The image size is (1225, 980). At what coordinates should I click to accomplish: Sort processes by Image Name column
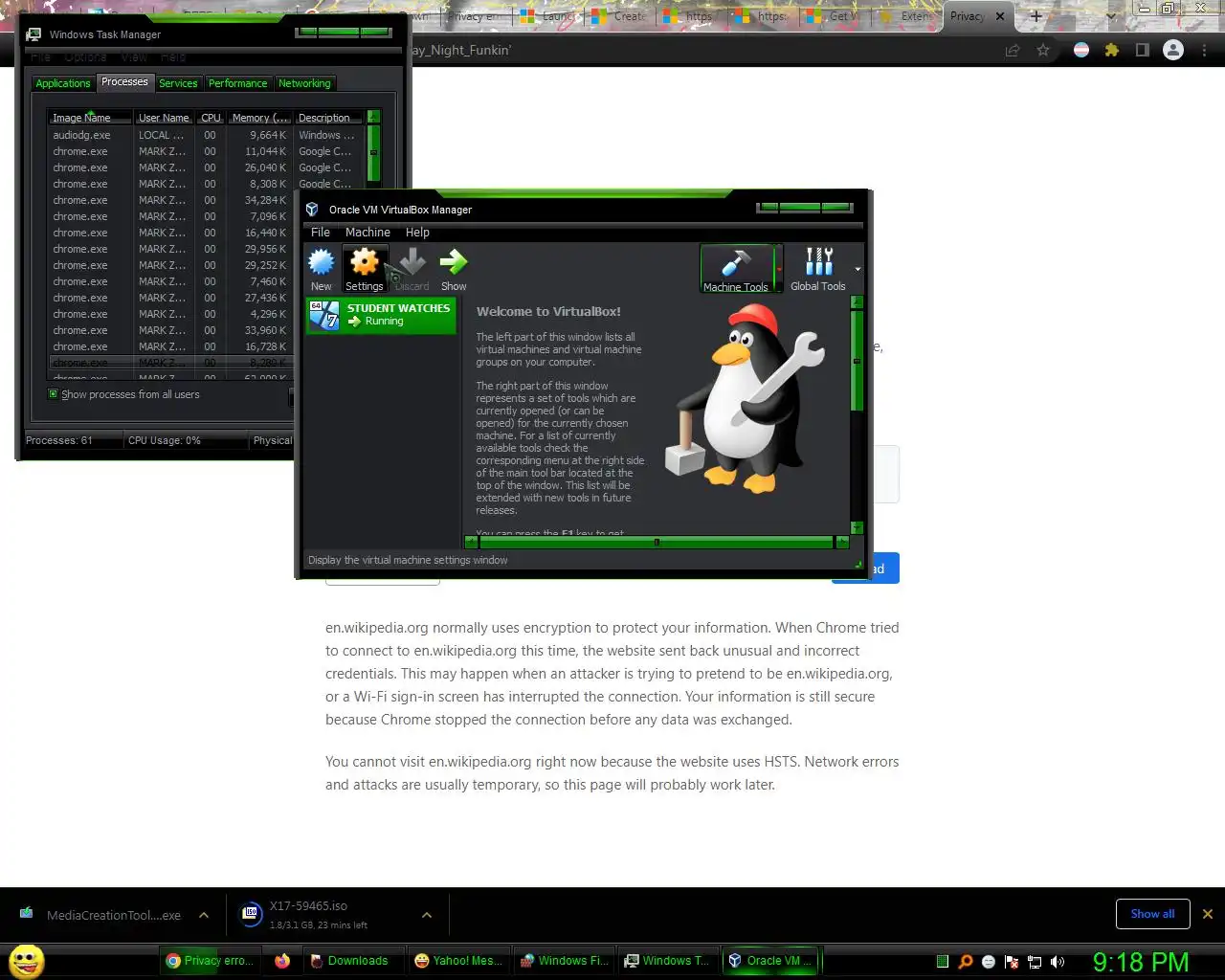91,118
